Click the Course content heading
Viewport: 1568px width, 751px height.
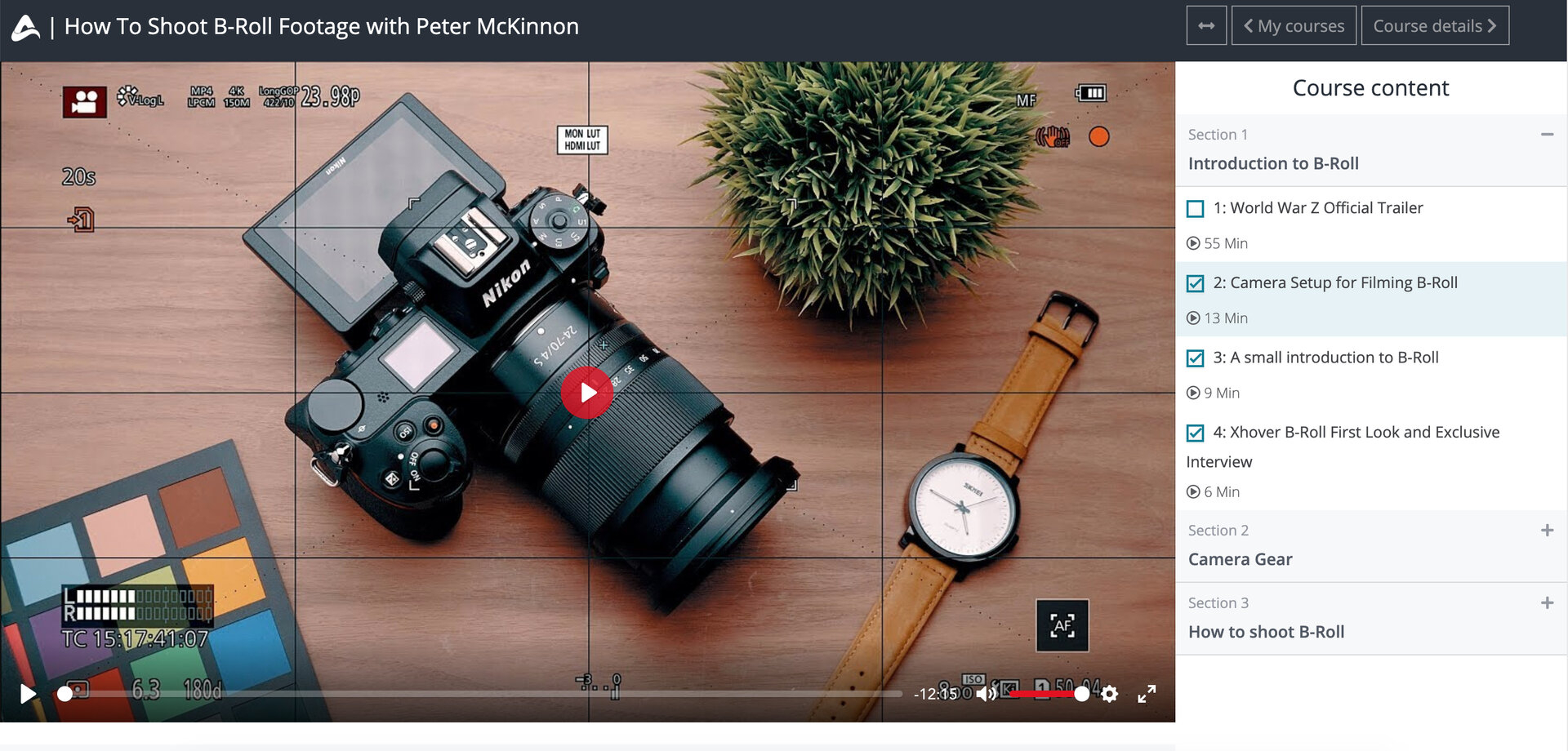(x=1370, y=88)
